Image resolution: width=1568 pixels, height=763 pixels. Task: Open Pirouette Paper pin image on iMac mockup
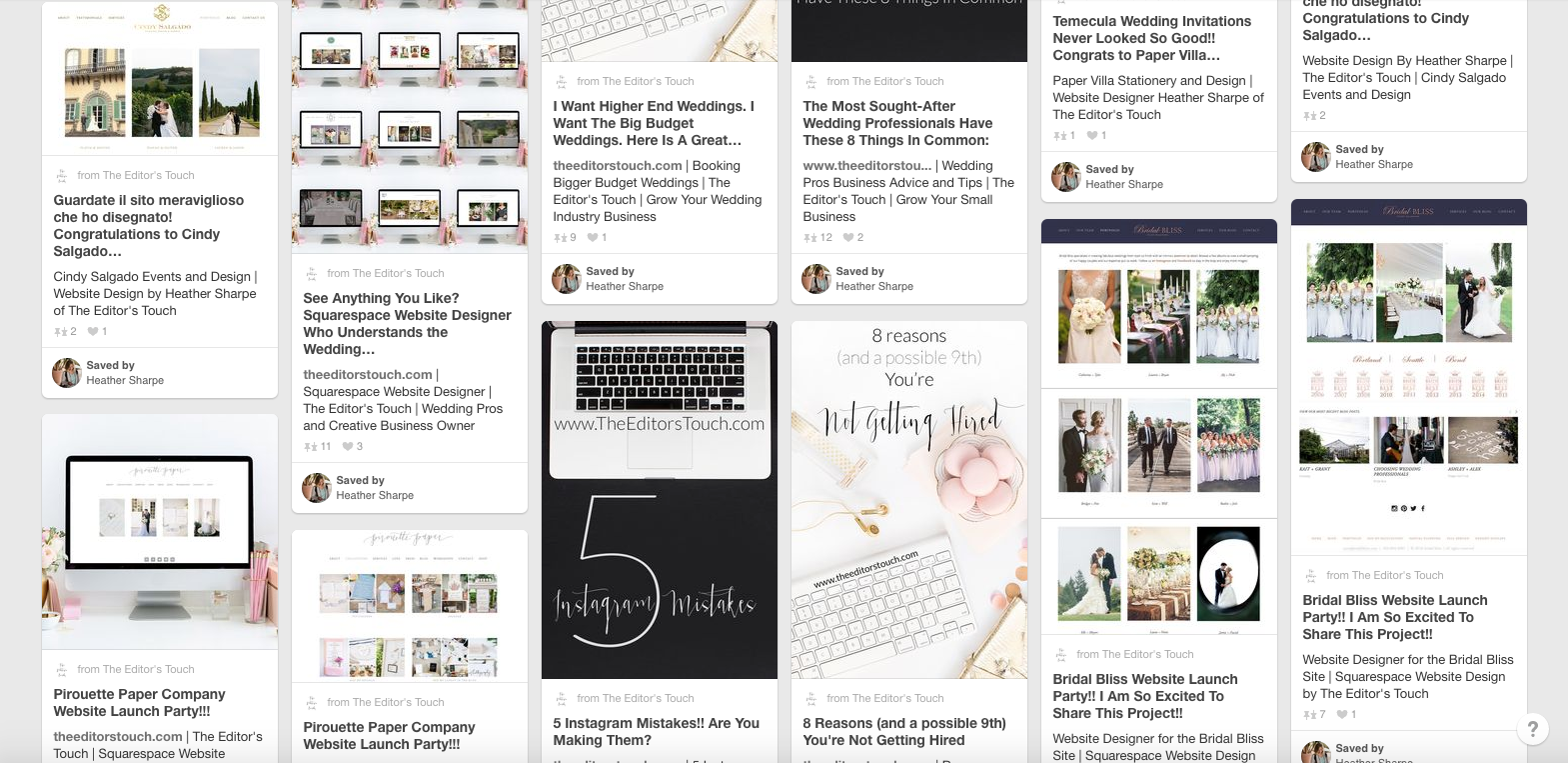pyautogui.click(x=160, y=532)
